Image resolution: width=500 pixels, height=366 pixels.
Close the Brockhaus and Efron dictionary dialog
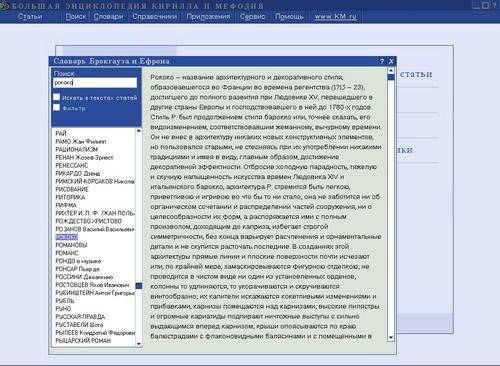pos(391,61)
